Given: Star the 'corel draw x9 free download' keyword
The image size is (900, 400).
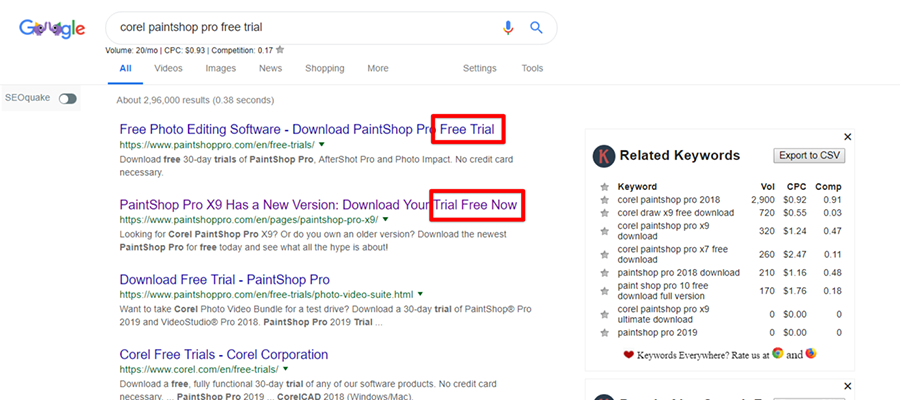Looking at the screenshot, I should [604, 214].
